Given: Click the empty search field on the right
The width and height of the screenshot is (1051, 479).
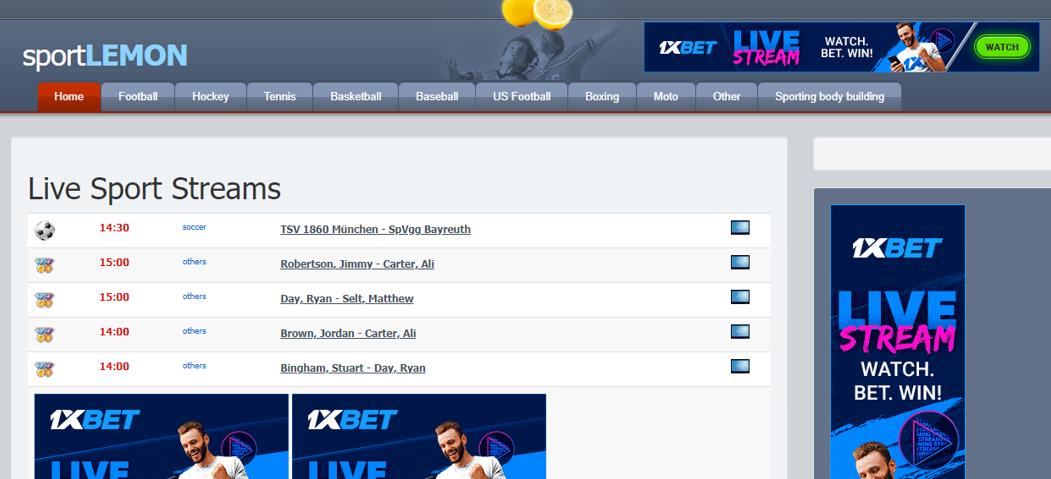Looking at the screenshot, I should [x=931, y=154].
